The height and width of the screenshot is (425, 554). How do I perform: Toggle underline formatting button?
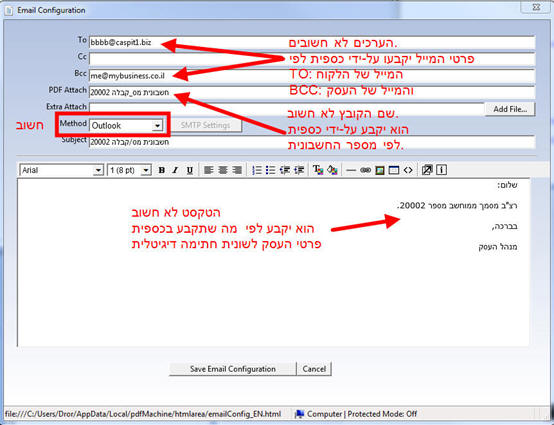189,170
